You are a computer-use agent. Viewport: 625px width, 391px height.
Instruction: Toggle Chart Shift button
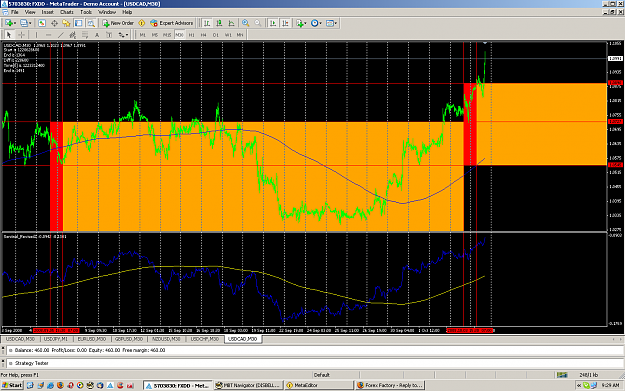point(285,23)
